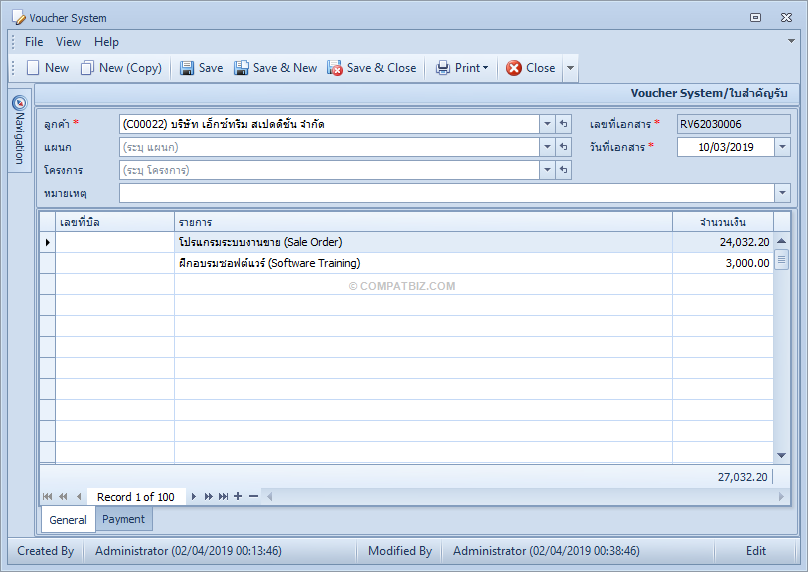
Task: Open Print dropdown arrow
Action: point(485,68)
